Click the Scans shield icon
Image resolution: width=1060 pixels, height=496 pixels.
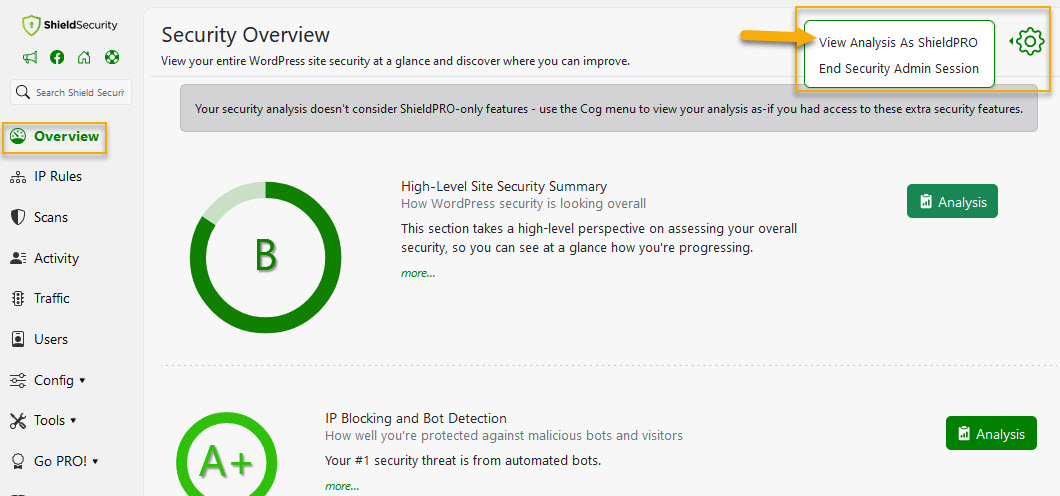[x=18, y=218]
